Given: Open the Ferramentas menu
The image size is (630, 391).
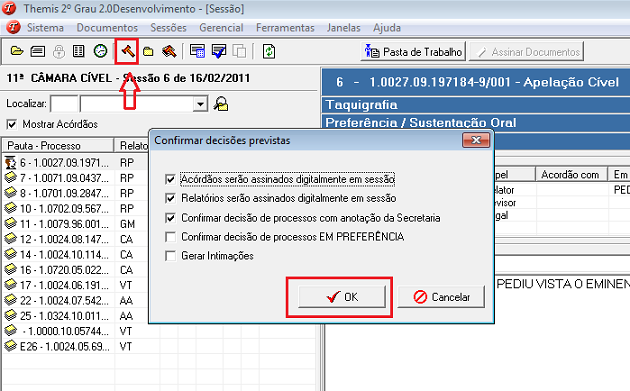Looking at the screenshot, I should [285, 28].
